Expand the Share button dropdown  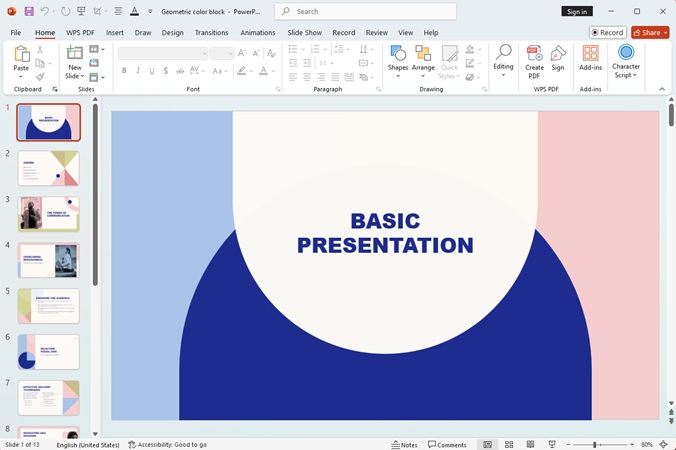665,33
